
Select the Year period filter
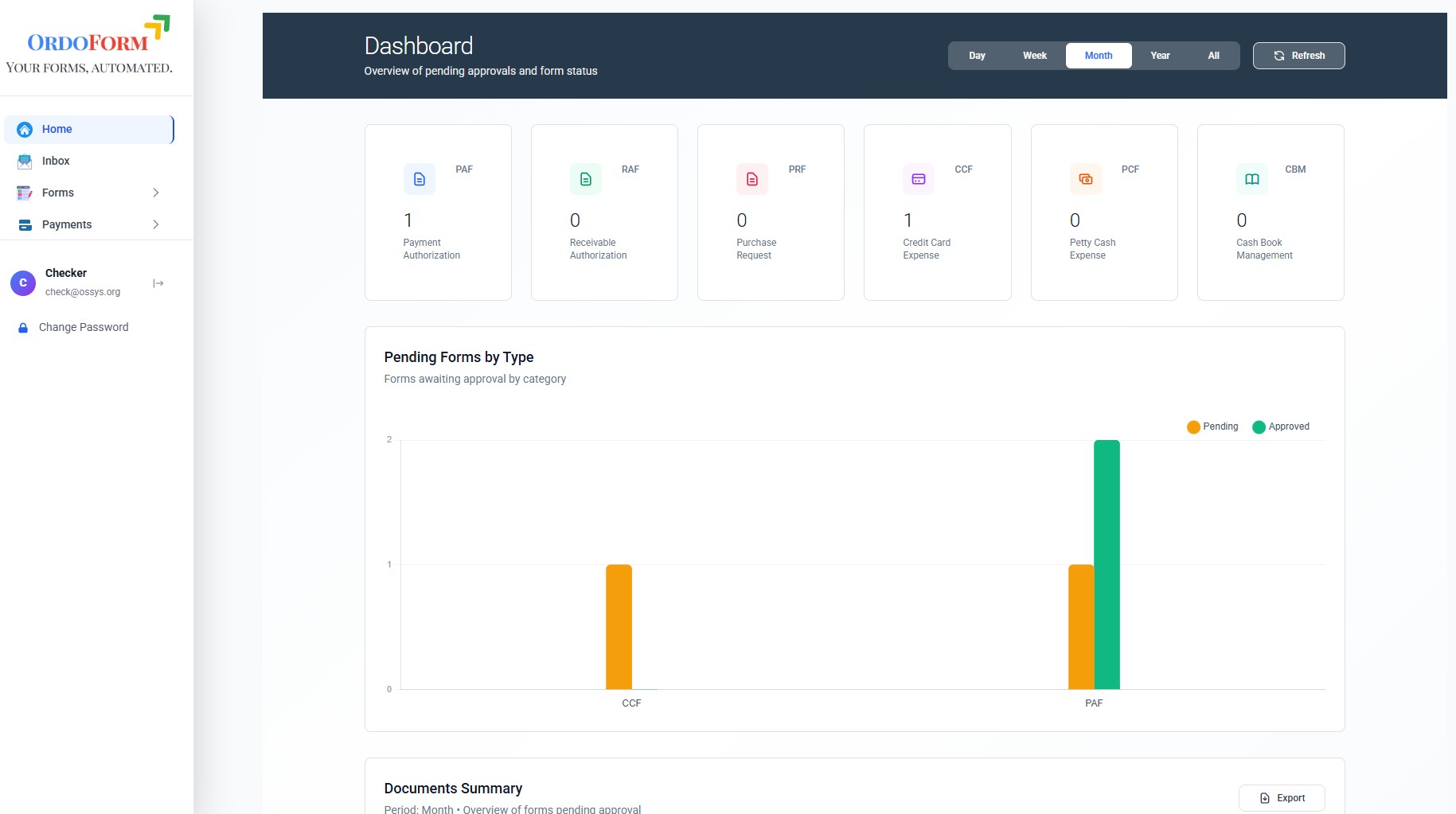click(x=1160, y=56)
